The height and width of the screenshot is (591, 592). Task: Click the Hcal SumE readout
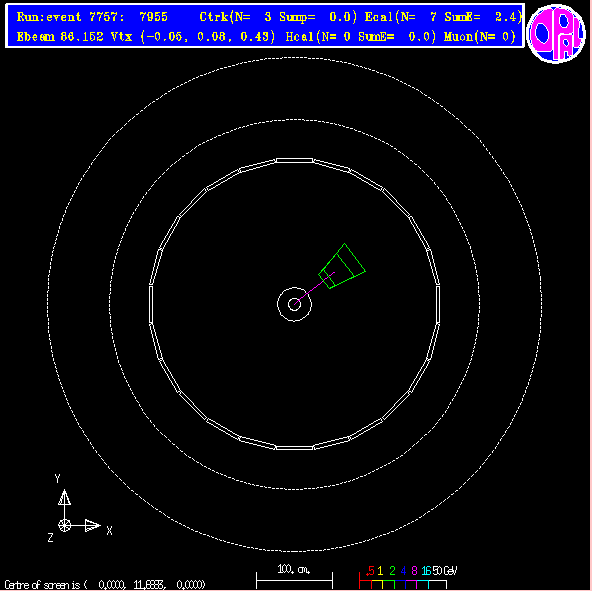[x=397, y=37]
